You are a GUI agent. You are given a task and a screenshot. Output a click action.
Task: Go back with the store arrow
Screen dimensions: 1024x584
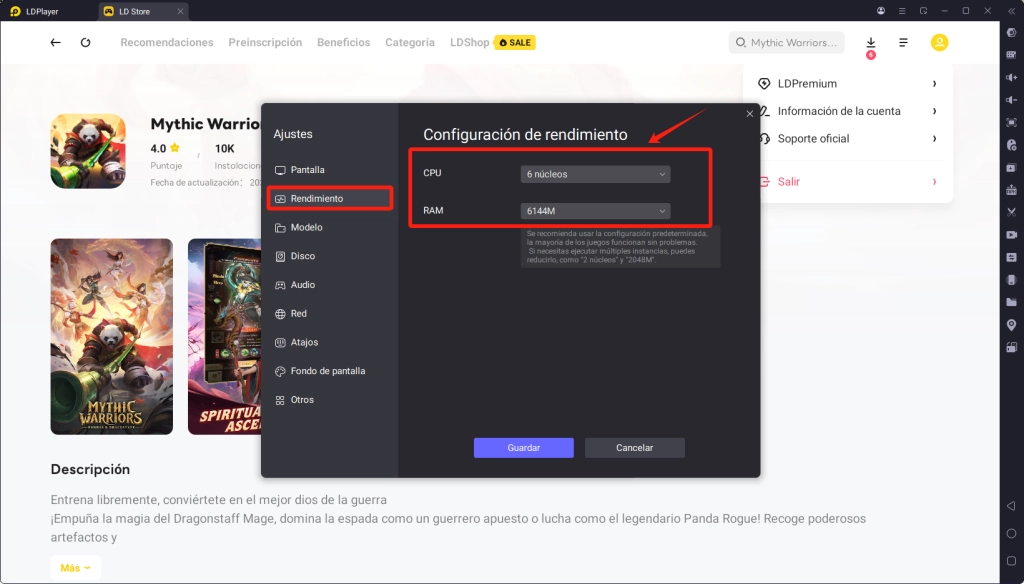(56, 42)
